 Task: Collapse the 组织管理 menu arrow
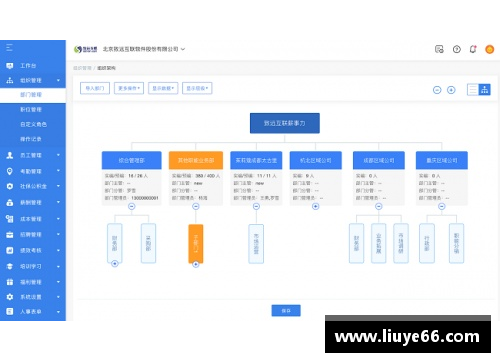(58, 80)
